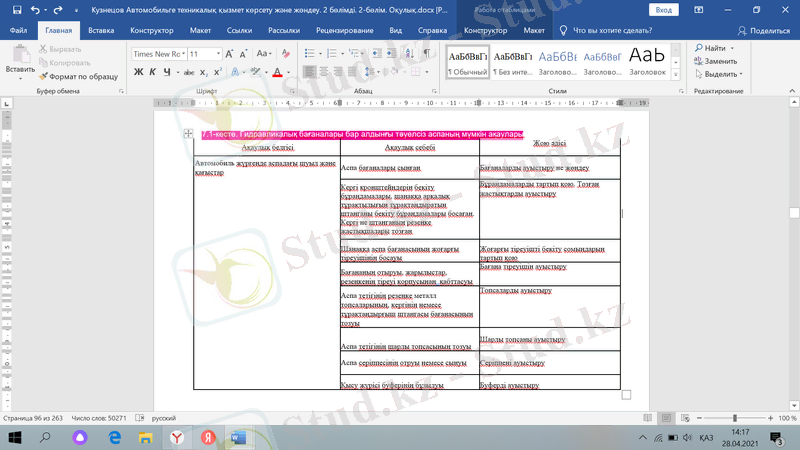This screenshot has width=800, height=450.
Task: Toggle bold formatting (Ж)
Action: click(138, 72)
